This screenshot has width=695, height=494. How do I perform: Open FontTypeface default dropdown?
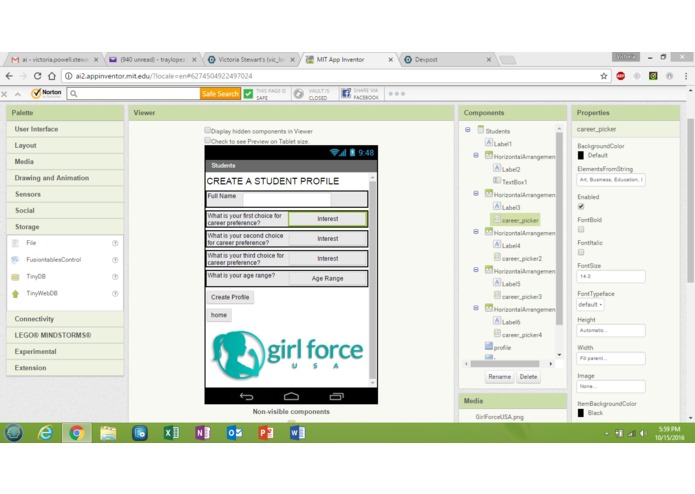tap(590, 305)
